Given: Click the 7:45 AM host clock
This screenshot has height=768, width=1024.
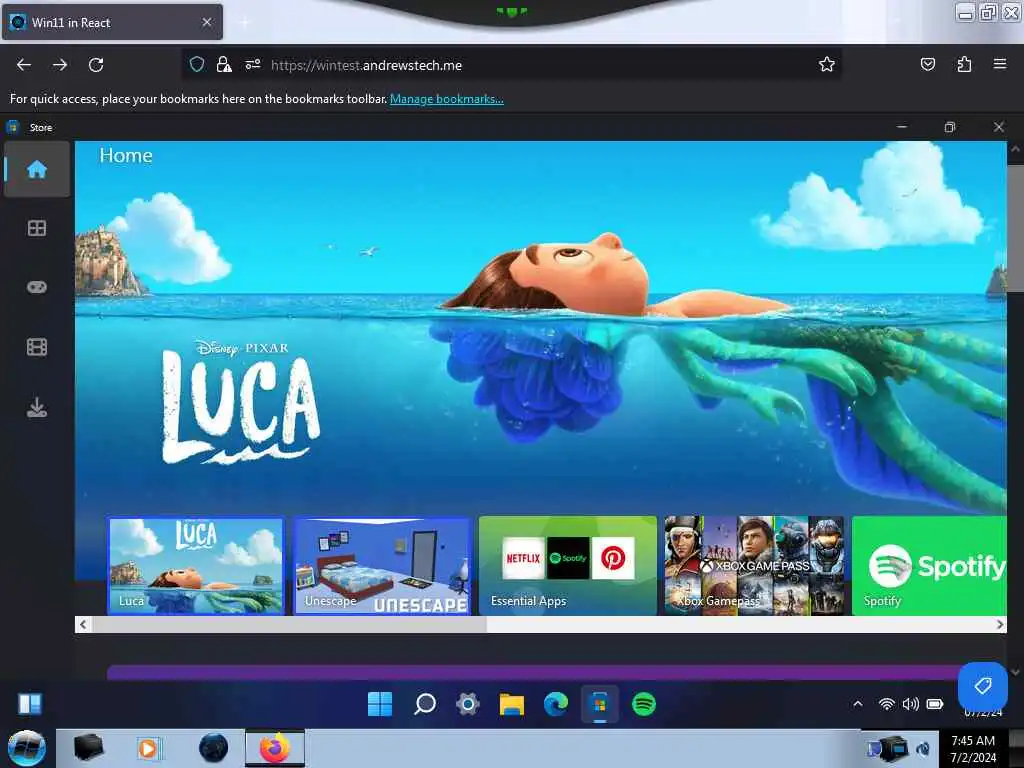Looking at the screenshot, I should 973,741.
